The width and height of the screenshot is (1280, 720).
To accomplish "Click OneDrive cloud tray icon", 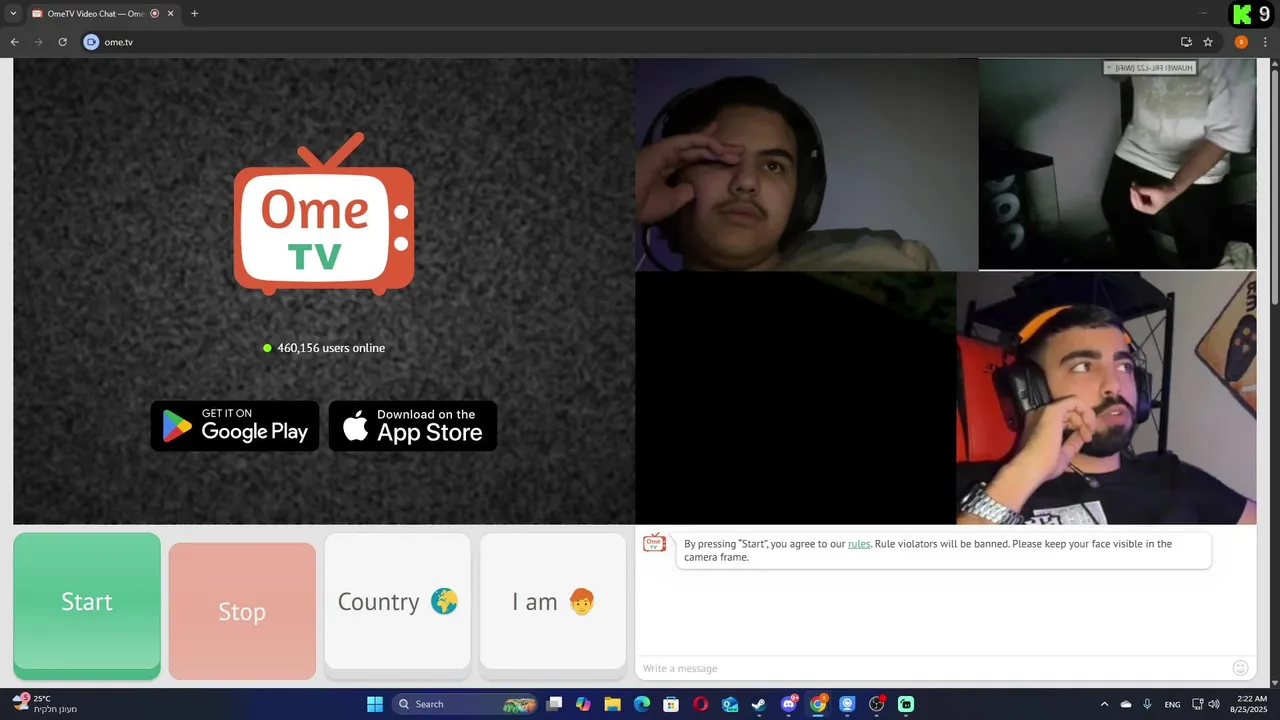I will click(x=1126, y=704).
